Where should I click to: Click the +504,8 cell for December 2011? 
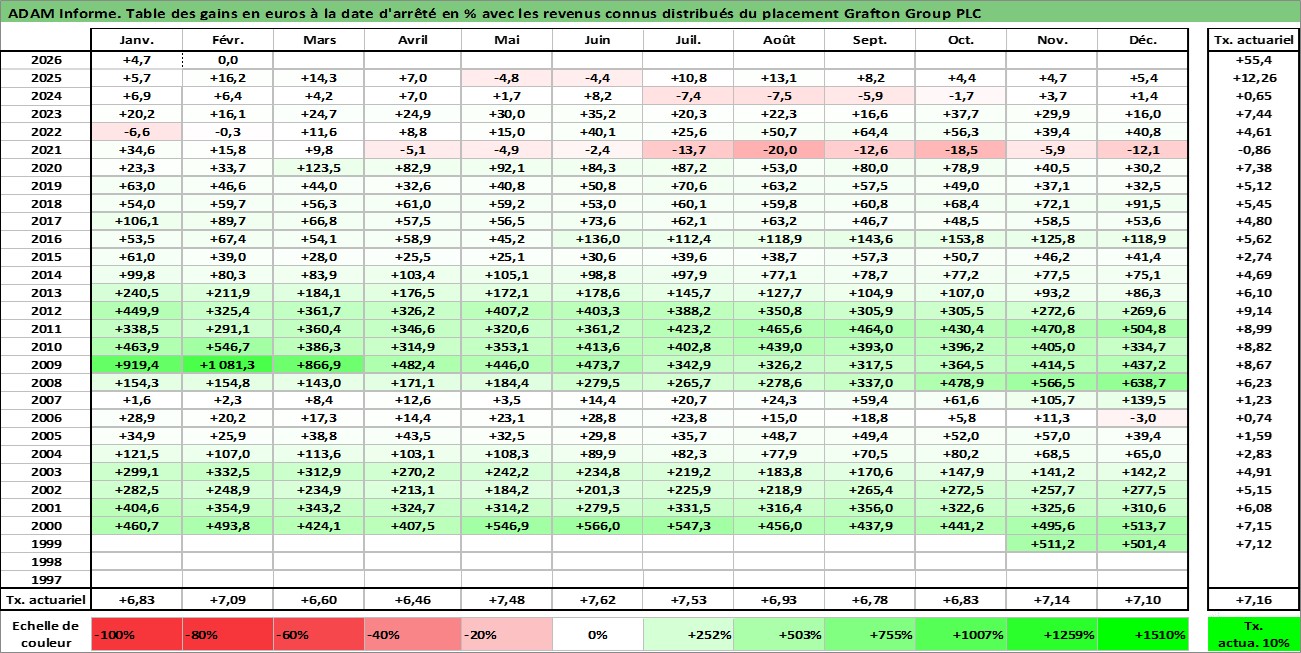1143,329
